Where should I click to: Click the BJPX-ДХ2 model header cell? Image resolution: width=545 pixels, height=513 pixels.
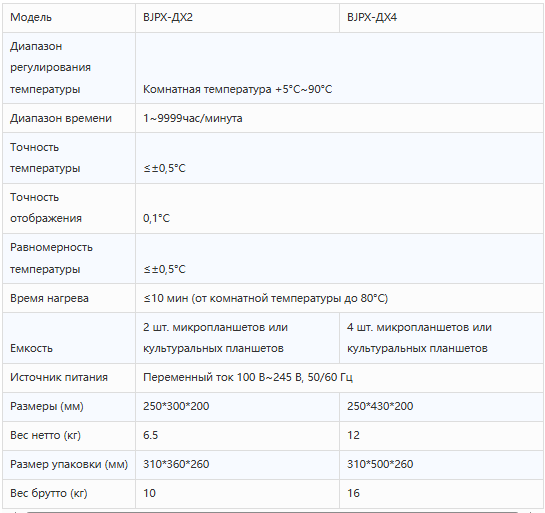[237, 17]
